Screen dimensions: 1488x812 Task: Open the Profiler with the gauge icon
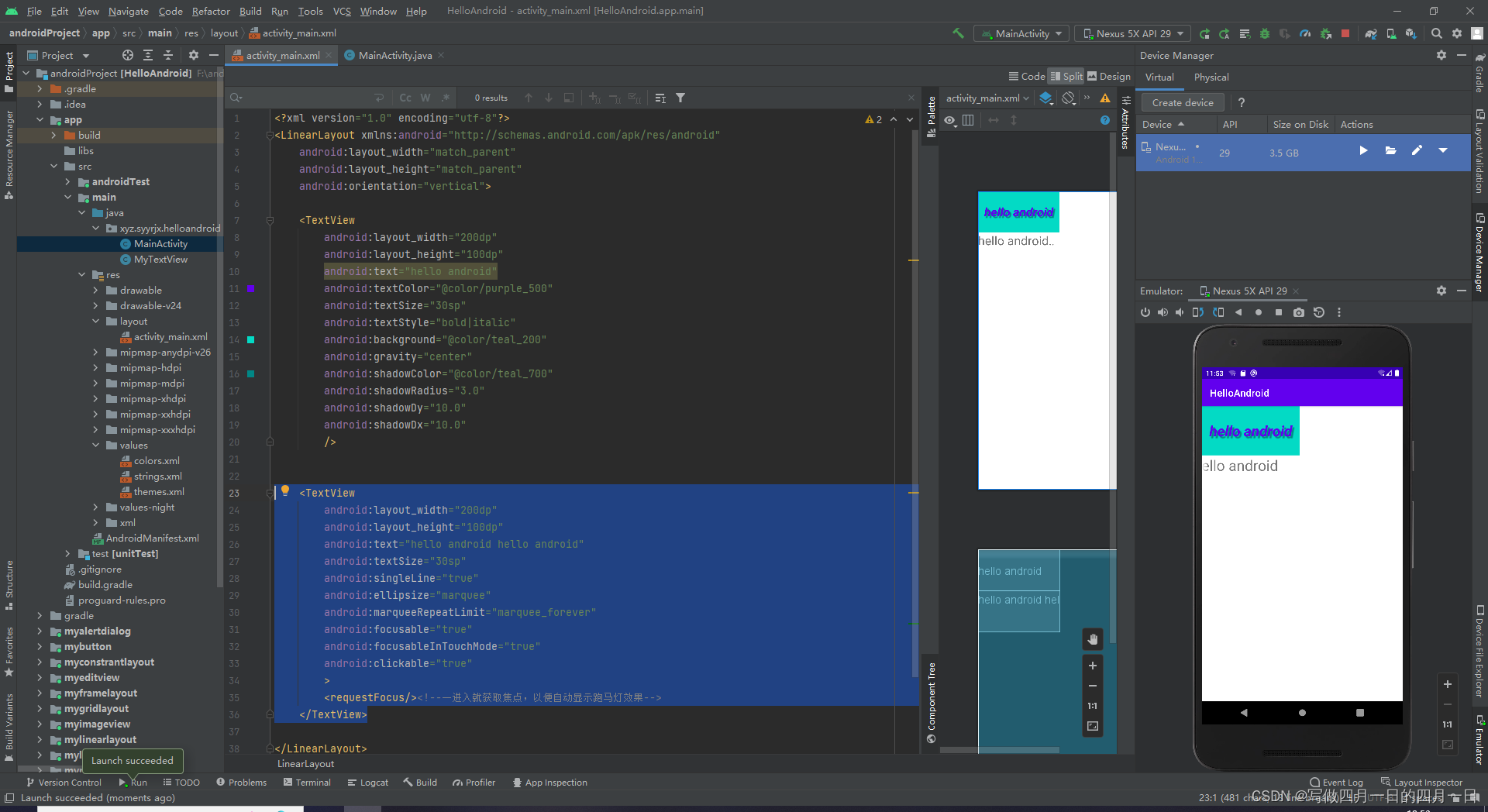coord(1305,33)
